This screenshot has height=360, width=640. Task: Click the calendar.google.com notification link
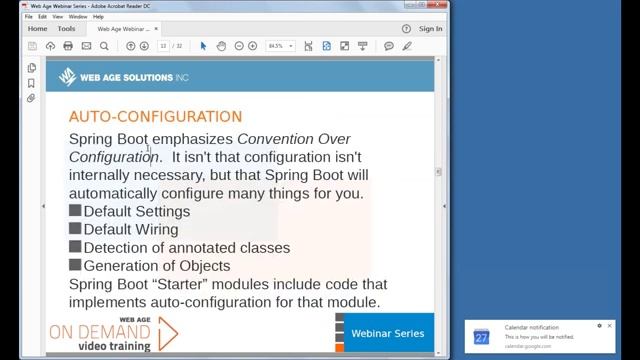tap(528, 346)
